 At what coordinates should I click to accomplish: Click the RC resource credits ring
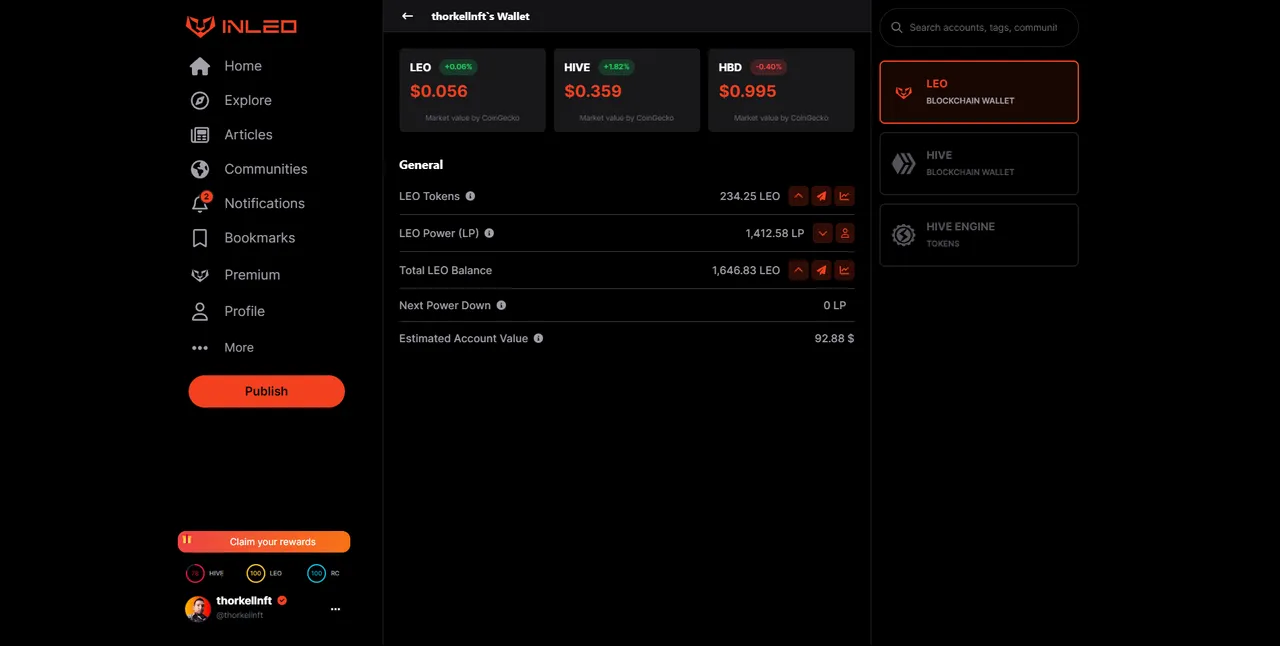point(316,573)
